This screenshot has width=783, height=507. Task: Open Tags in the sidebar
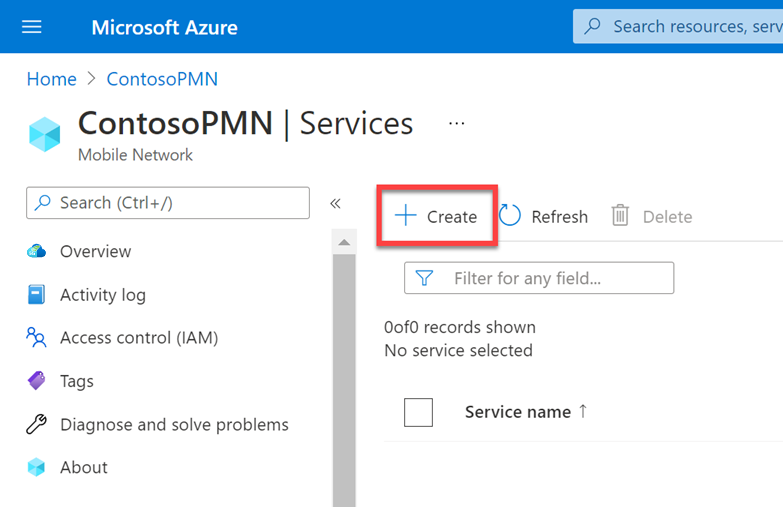(x=76, y=381)
